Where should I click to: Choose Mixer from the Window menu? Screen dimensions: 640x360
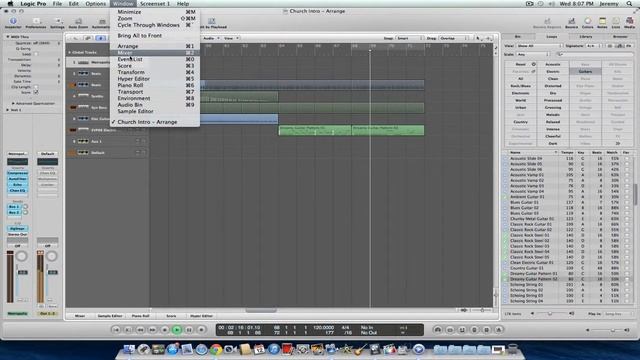155,53
